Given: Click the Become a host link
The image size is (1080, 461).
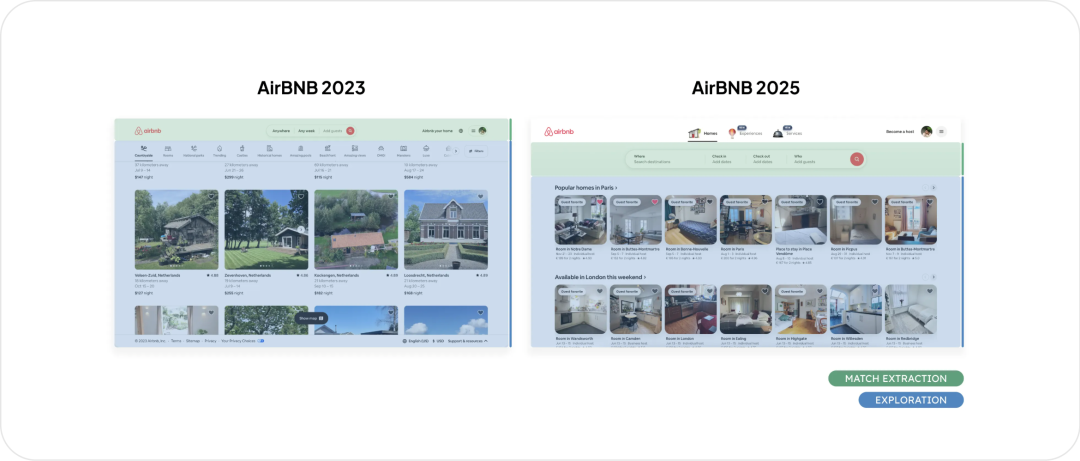Looking at the screenshot, I should 900,132.
